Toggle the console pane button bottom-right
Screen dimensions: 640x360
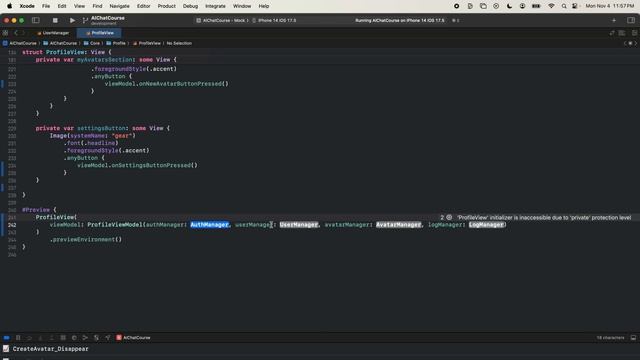pyautogui.click(x=633, y=338)
